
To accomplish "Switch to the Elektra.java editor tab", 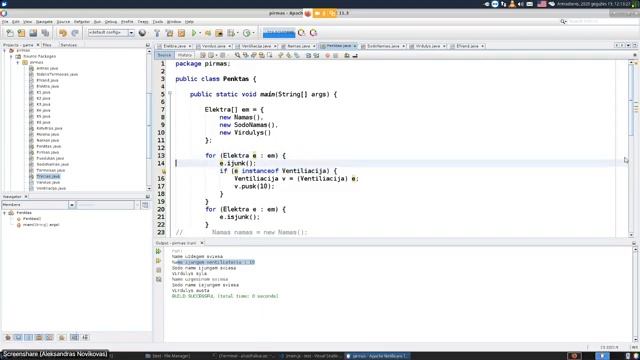I will [x=175, y=46].
